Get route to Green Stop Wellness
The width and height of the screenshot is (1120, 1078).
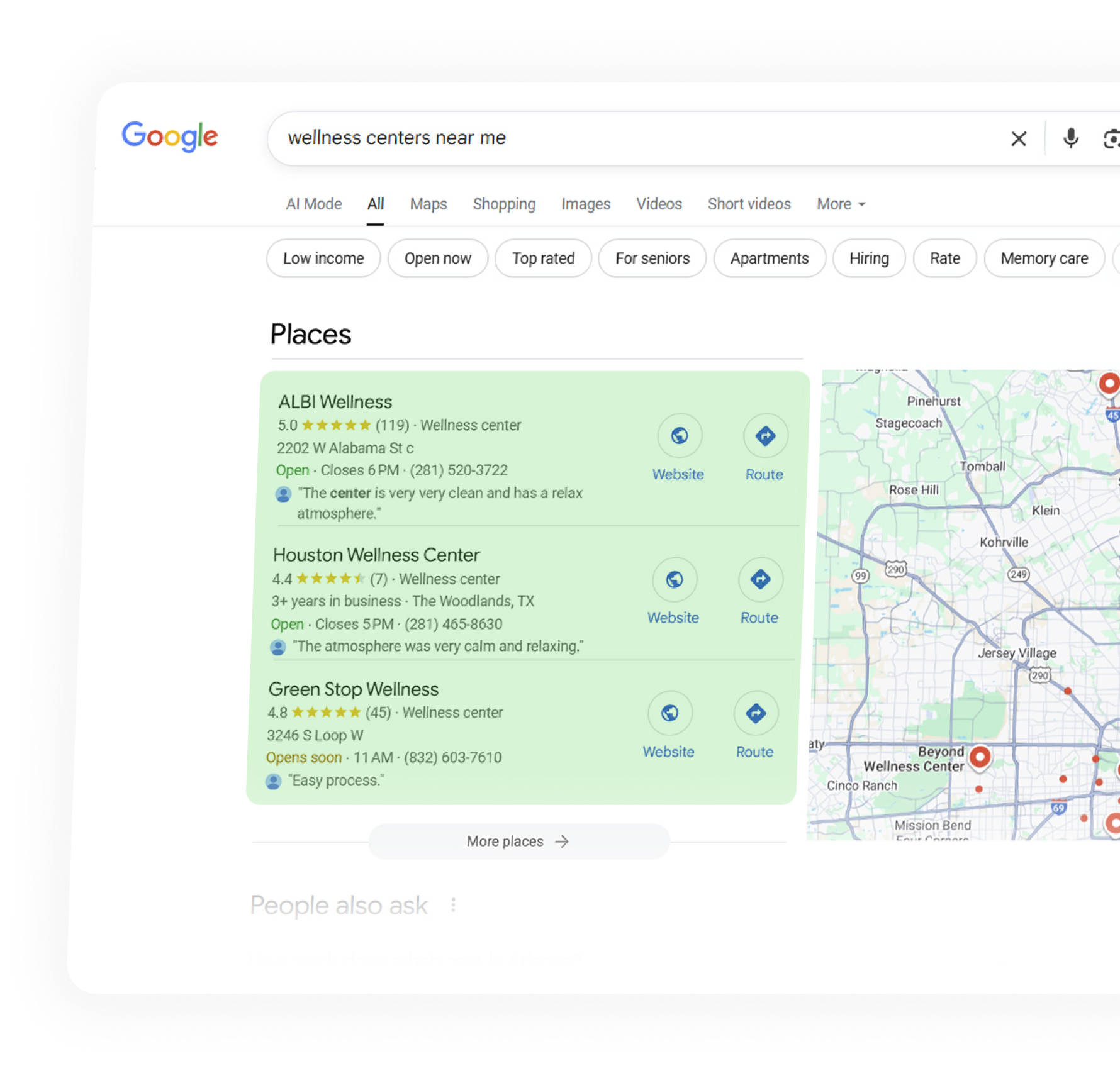coord(756,713)
